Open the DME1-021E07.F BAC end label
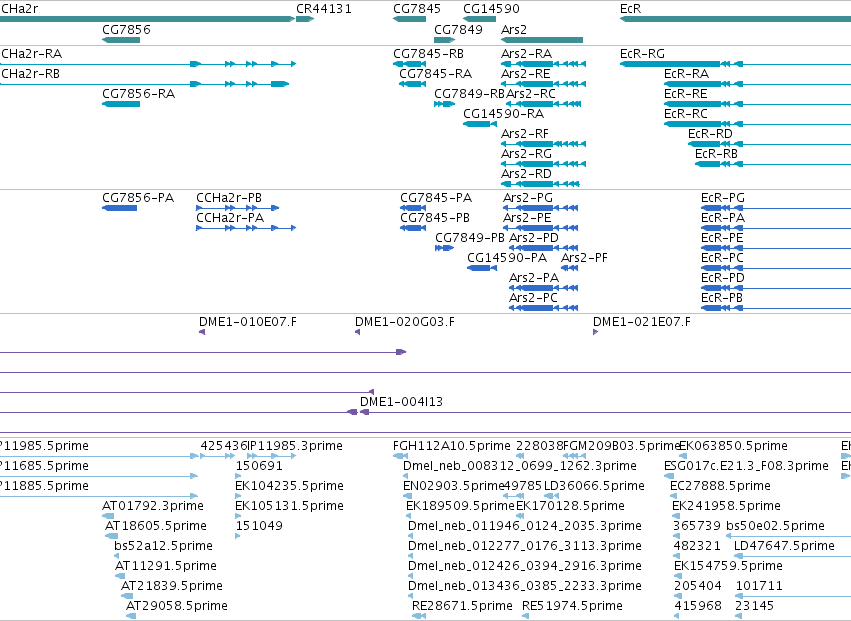This screenshot has height=621, width=851. point(642,322)
